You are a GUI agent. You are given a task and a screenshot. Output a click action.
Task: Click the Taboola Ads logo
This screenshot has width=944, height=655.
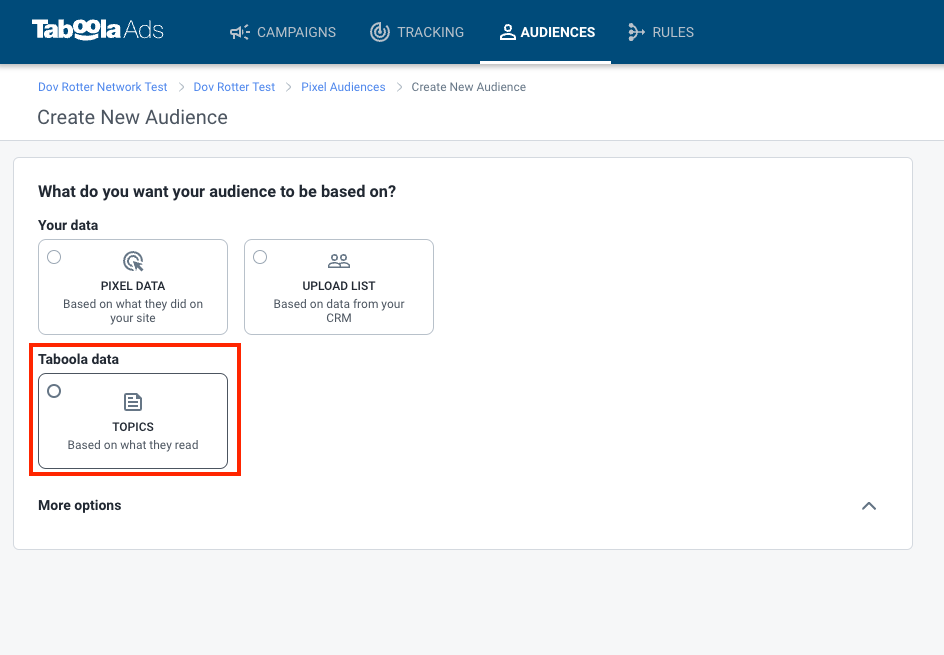coord(98,29)
